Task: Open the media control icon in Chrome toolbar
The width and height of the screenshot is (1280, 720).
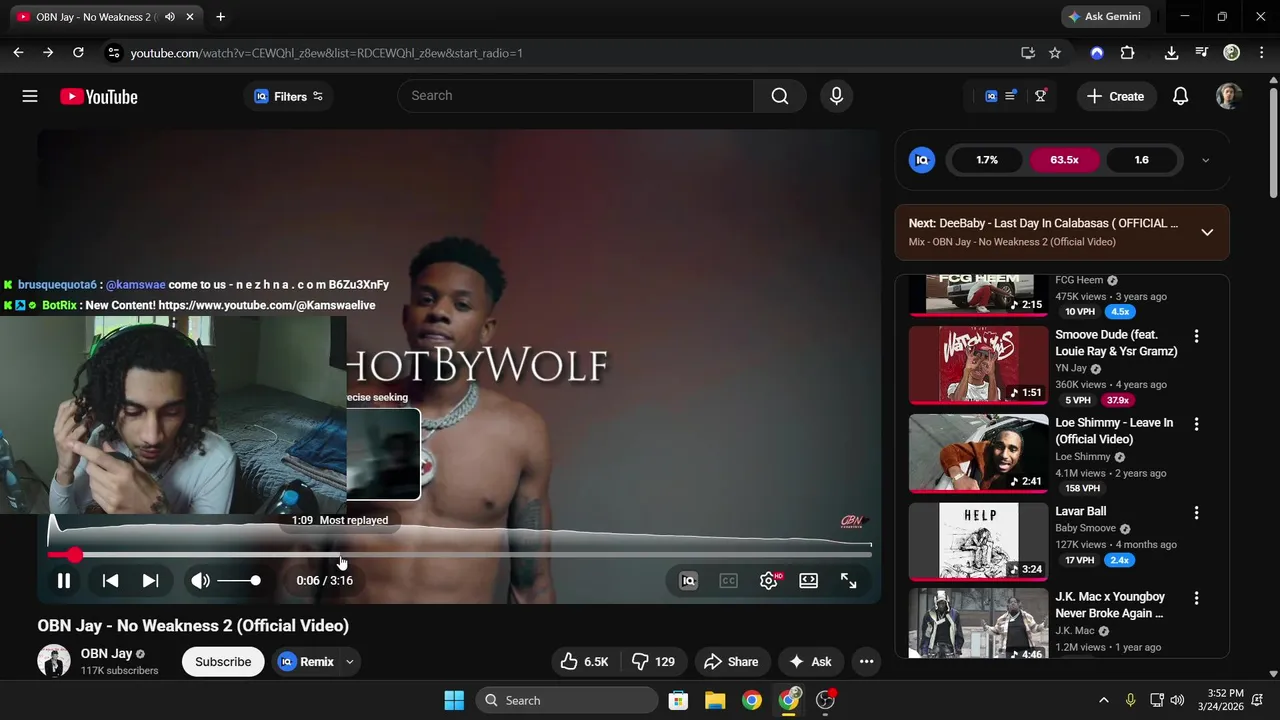Action: 1201,53
